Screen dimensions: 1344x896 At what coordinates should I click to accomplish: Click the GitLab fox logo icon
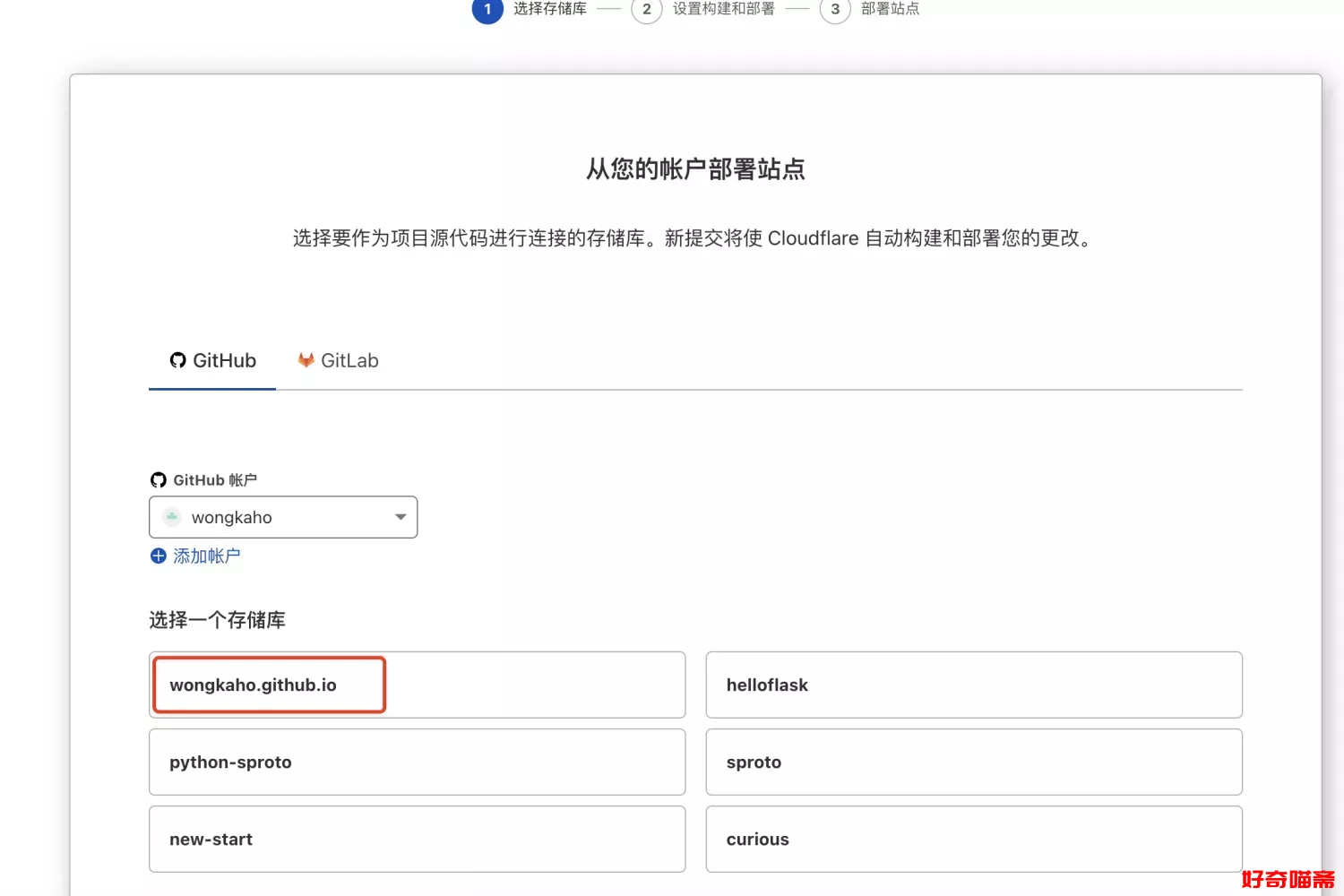(306, 360)
